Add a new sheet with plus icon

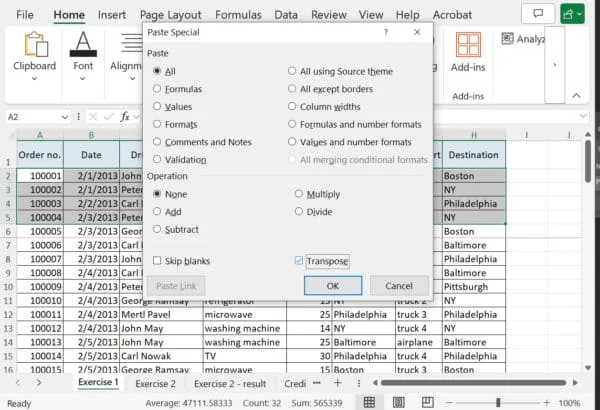(338, 382)
